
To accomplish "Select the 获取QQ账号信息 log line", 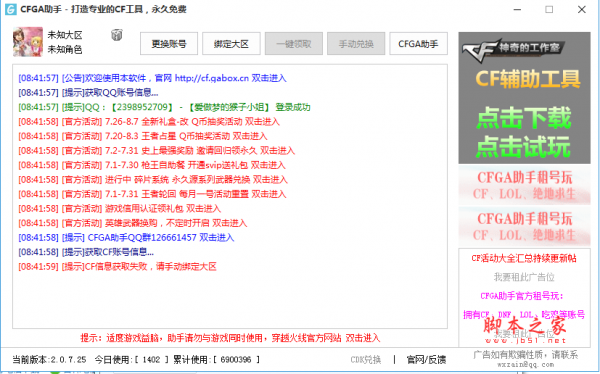I will click(x=88, y=93).
